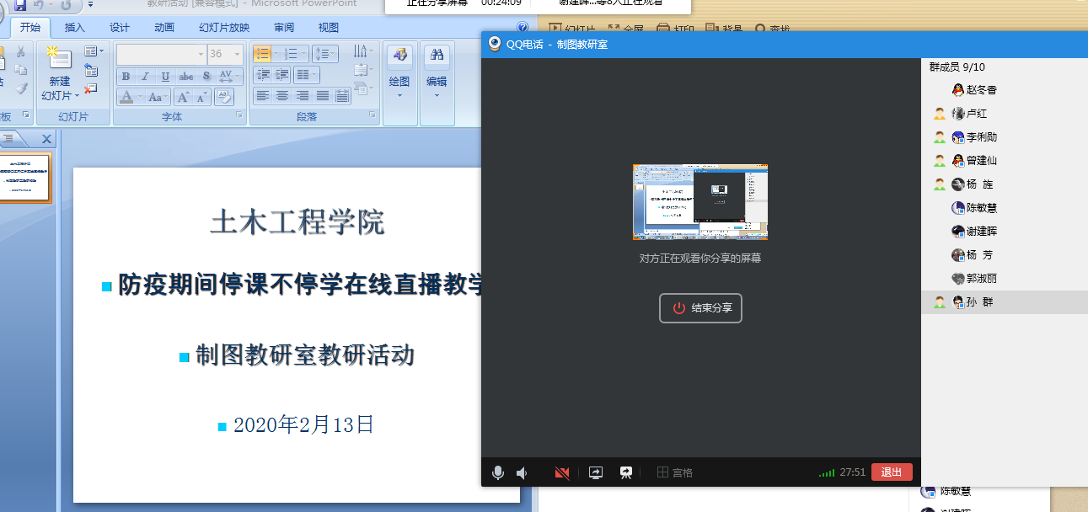1089x512 pixels.
Task: Apply Italic formatting in the ribbon
Action: click(145, 76)
